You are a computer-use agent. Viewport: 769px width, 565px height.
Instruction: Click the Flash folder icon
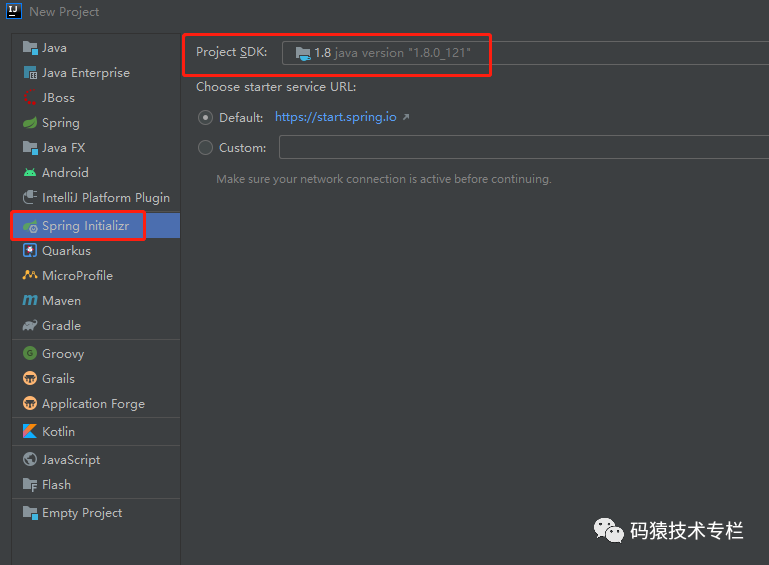(x=30, y=485)
